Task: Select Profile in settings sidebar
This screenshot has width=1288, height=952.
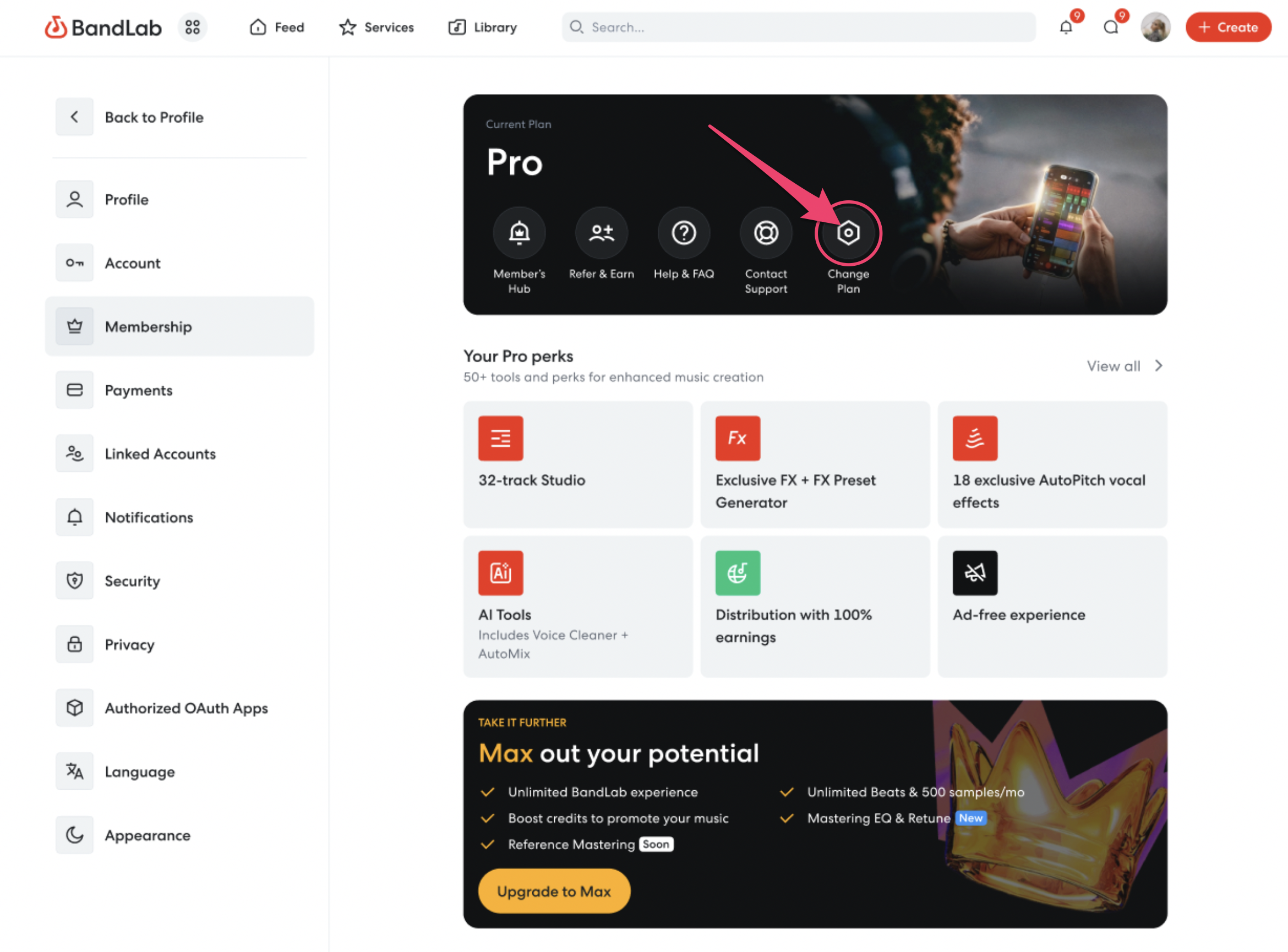Action: (179, 199)
